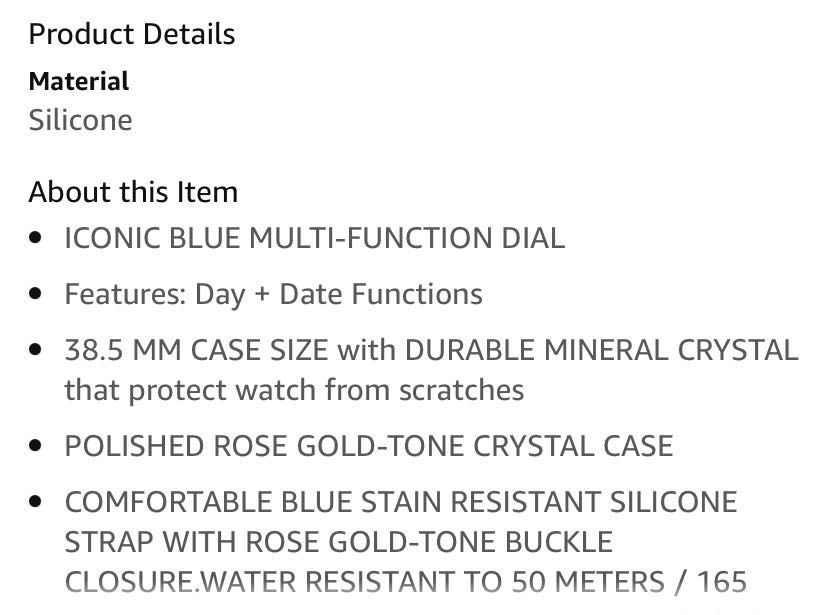This screenshot has width=828, height=615.
Task: Click the Features: Day + Date Functions line
Action: click(x=274, y=295)
